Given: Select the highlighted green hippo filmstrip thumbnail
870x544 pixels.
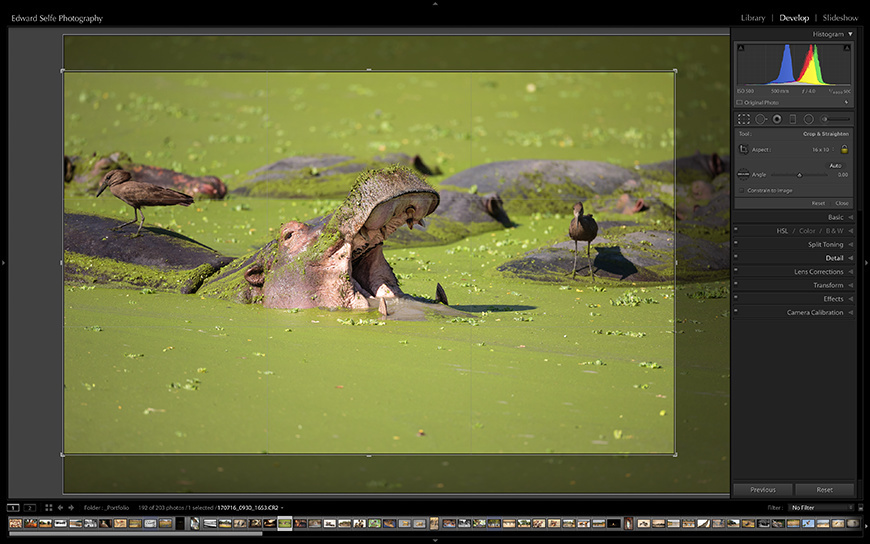Looking at the screenshot, I should [x=285, y=523].
